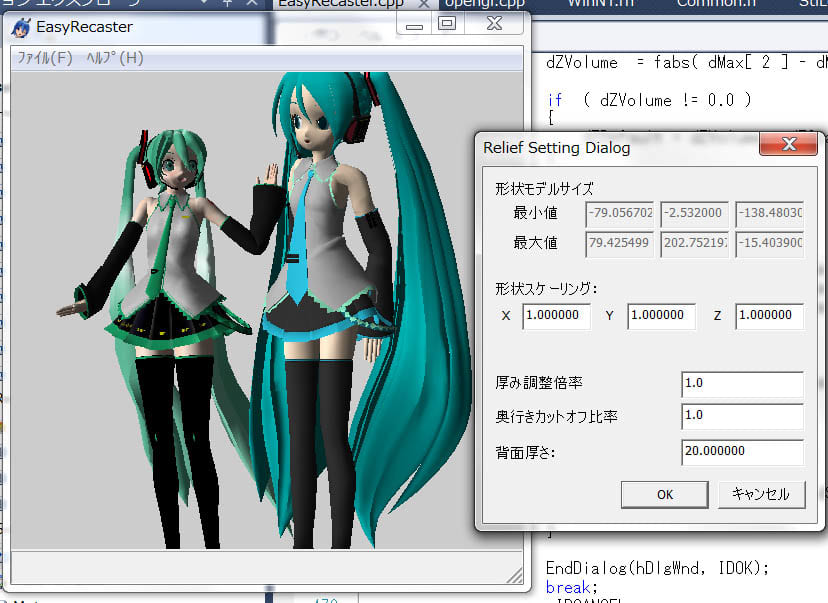Click maximum value field 202.75219
Image resolution: width=828 pixels, height=603 pixels.
coord(694,244)
